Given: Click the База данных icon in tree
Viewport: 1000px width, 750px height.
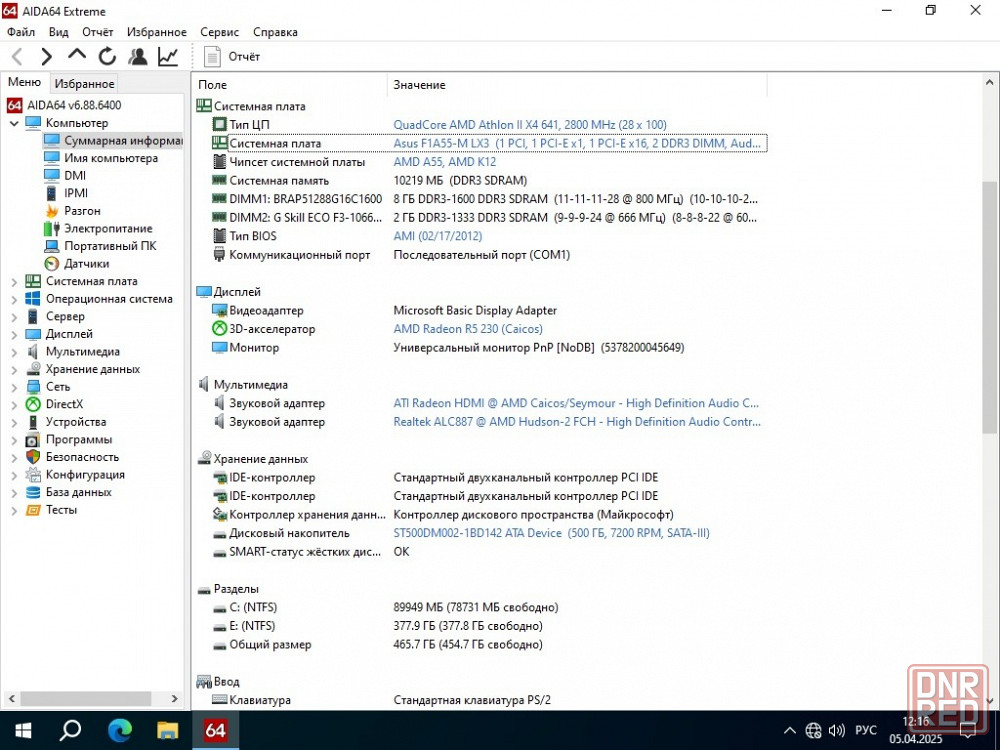Looking at the screenshot, I should 33,492.
